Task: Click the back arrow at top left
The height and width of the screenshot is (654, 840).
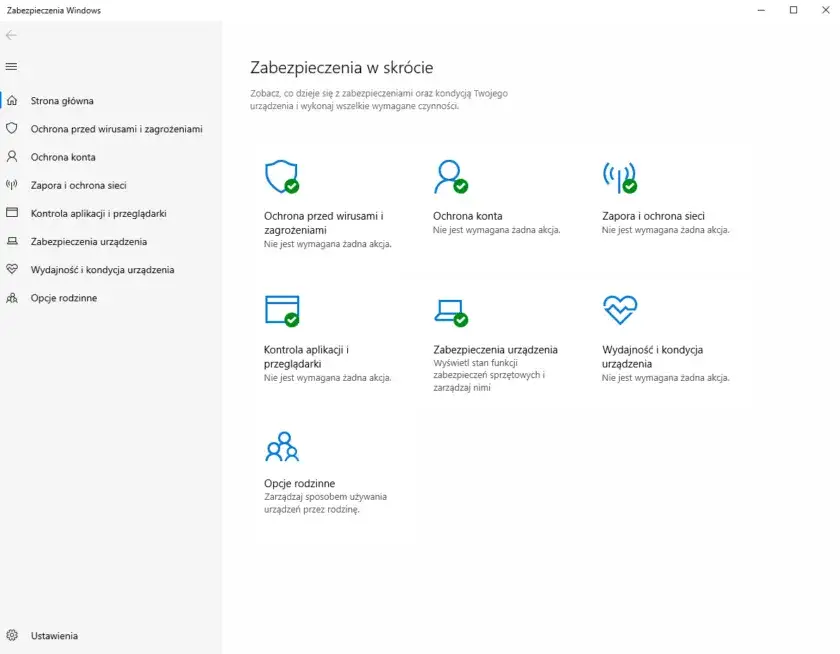Action: pyautogui.click(x=12, y=35)
